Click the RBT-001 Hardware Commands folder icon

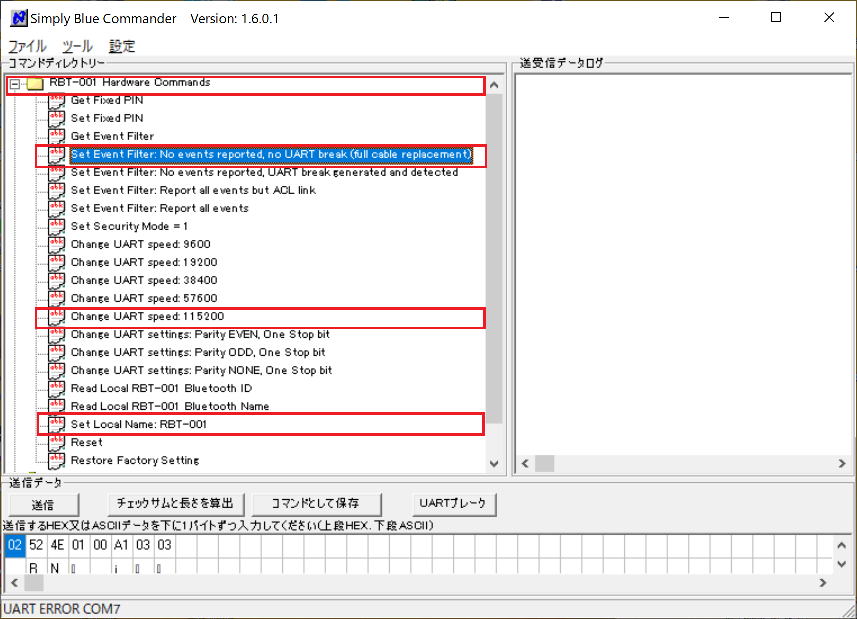[x=35, y=84]
